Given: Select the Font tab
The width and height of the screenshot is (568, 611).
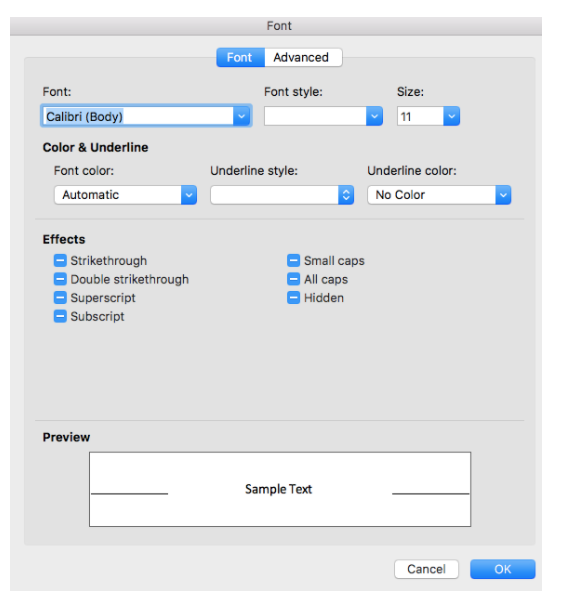Looking at the screenshot, I should tap(240, 58).
